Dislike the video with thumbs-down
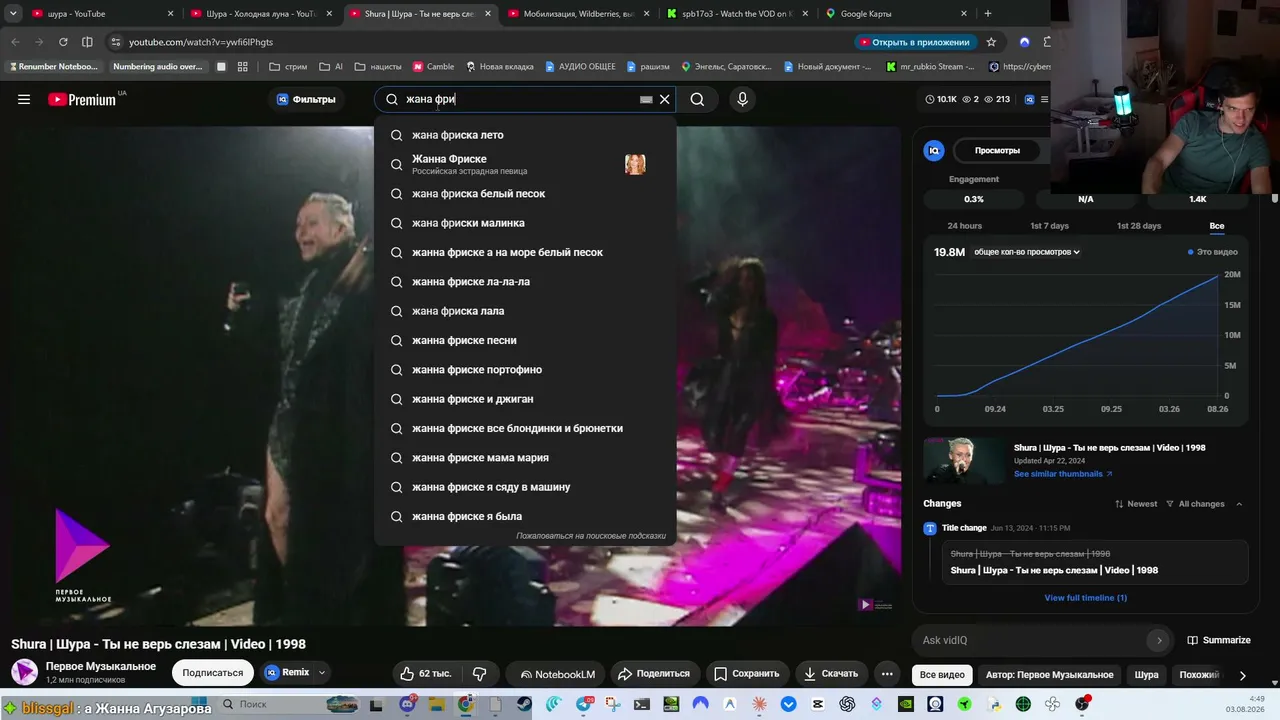The width and height of the screenshot is (1280, 720). point(480,674)
